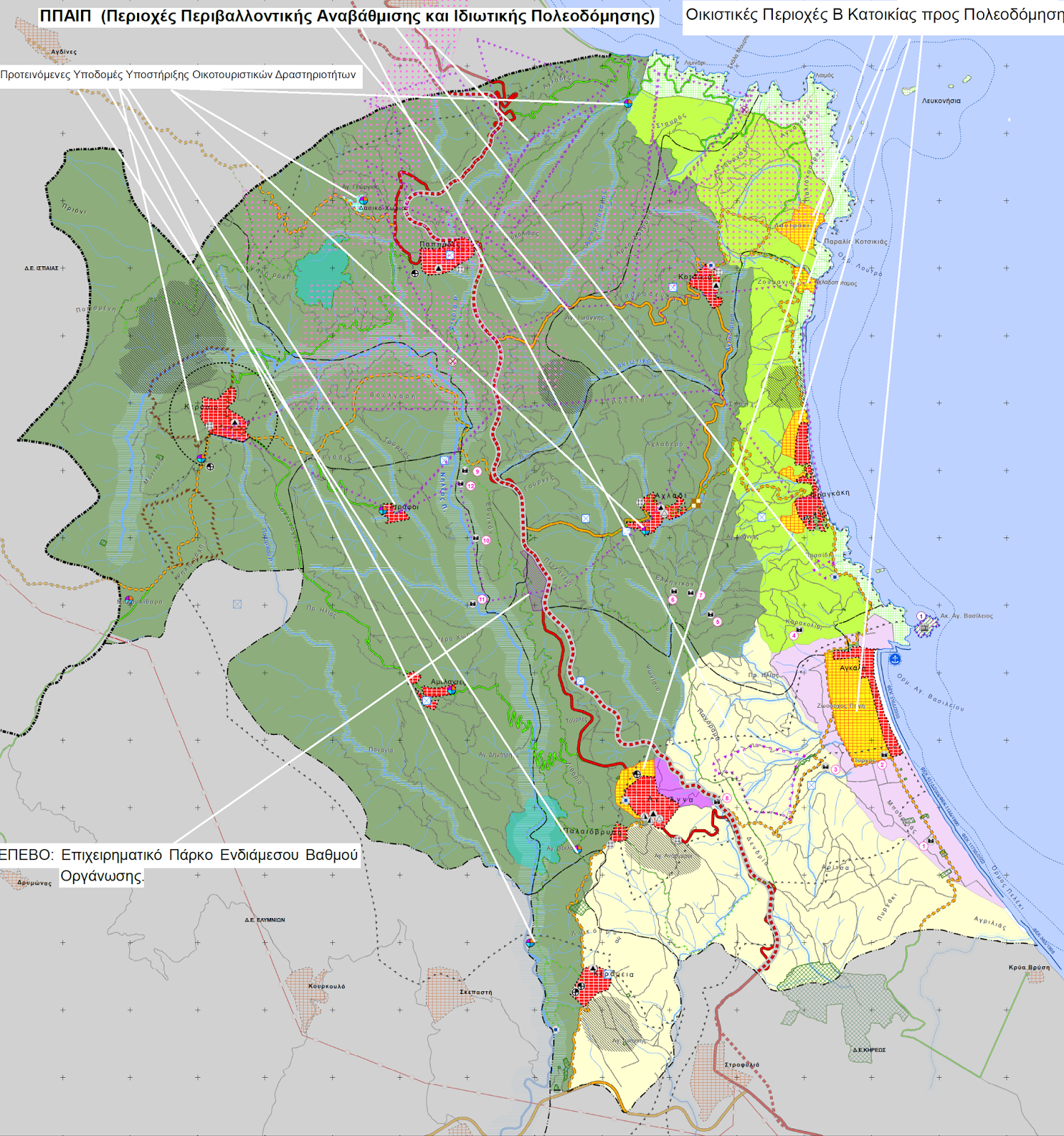Click the Δ.Ε. ΕΛΥΜΝΙΩΝ district label
The image size is (1064, 1136).
pos(265,919)
